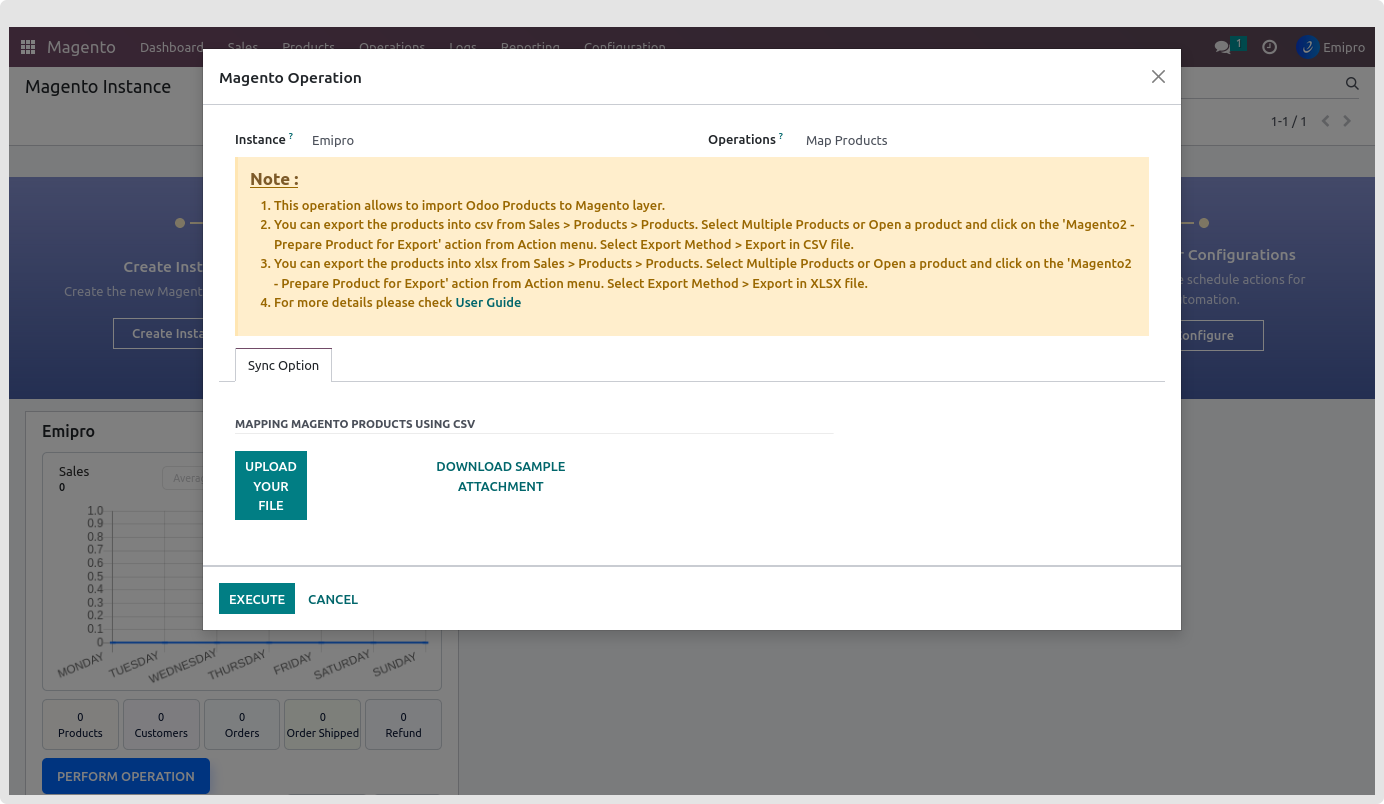Open the User Guide link

488,302
